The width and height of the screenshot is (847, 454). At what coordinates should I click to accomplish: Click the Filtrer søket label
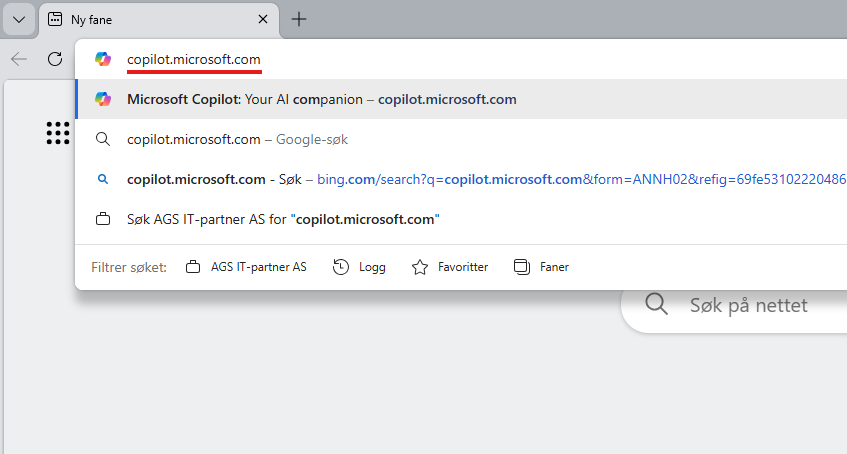129,268
